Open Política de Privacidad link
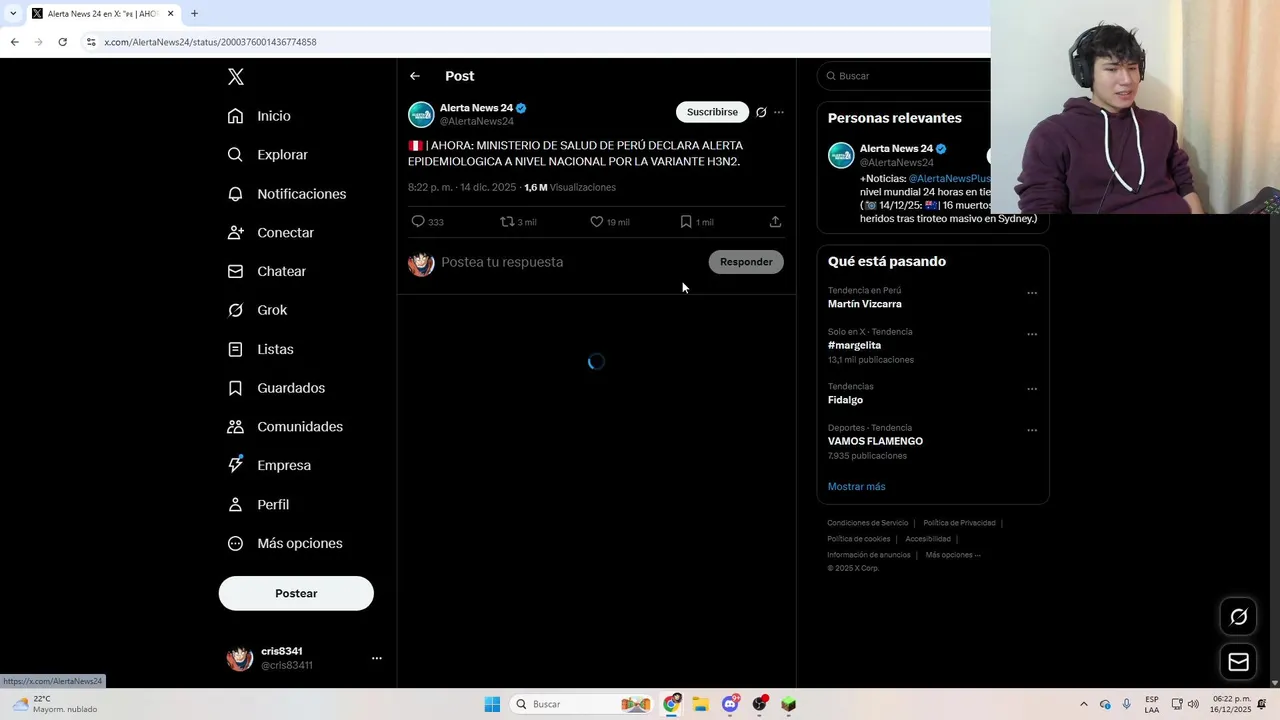The width and height of the screenshot is (1280, 720). [x=959, y=523]
